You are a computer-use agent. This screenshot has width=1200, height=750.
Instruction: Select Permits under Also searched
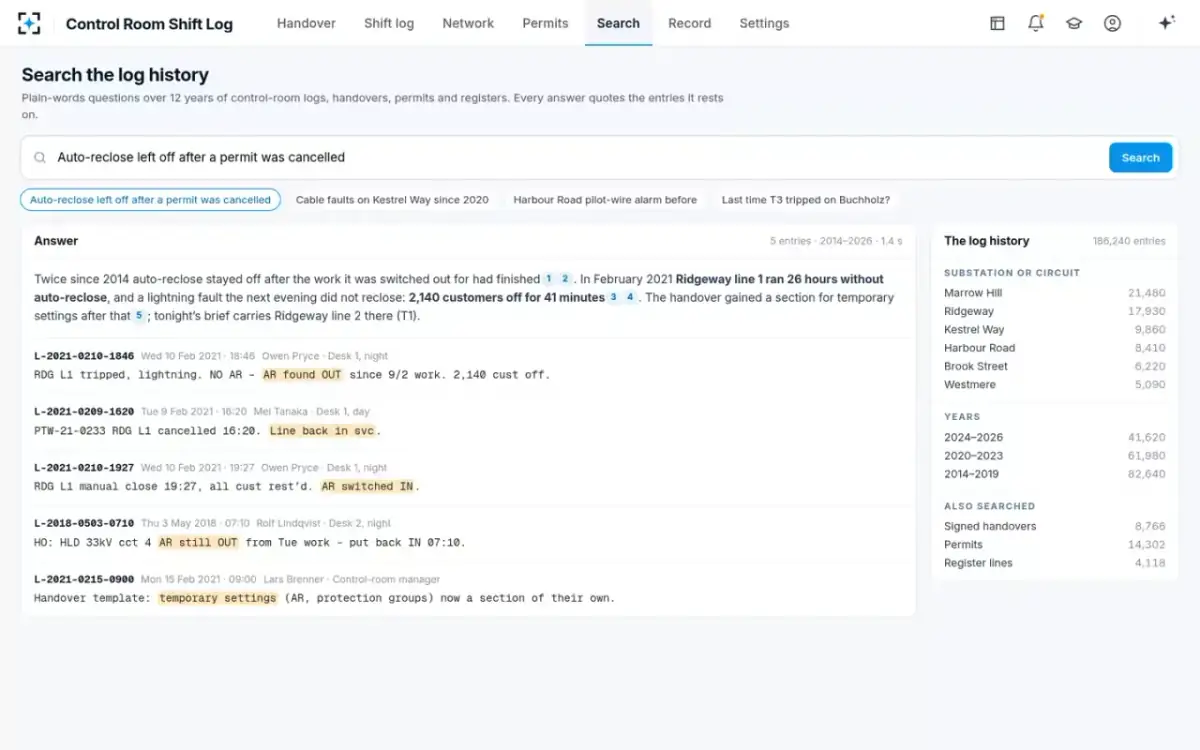(1054, 544)
